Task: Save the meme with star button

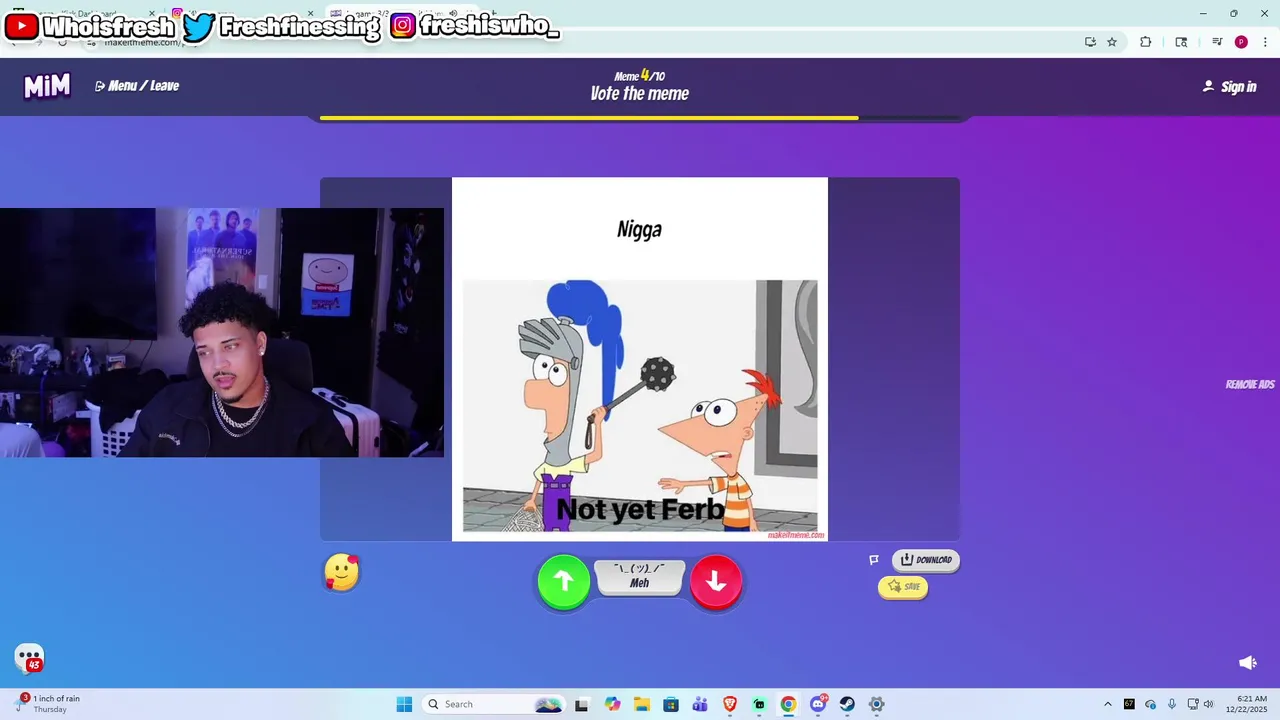Action: pos(903,587)
